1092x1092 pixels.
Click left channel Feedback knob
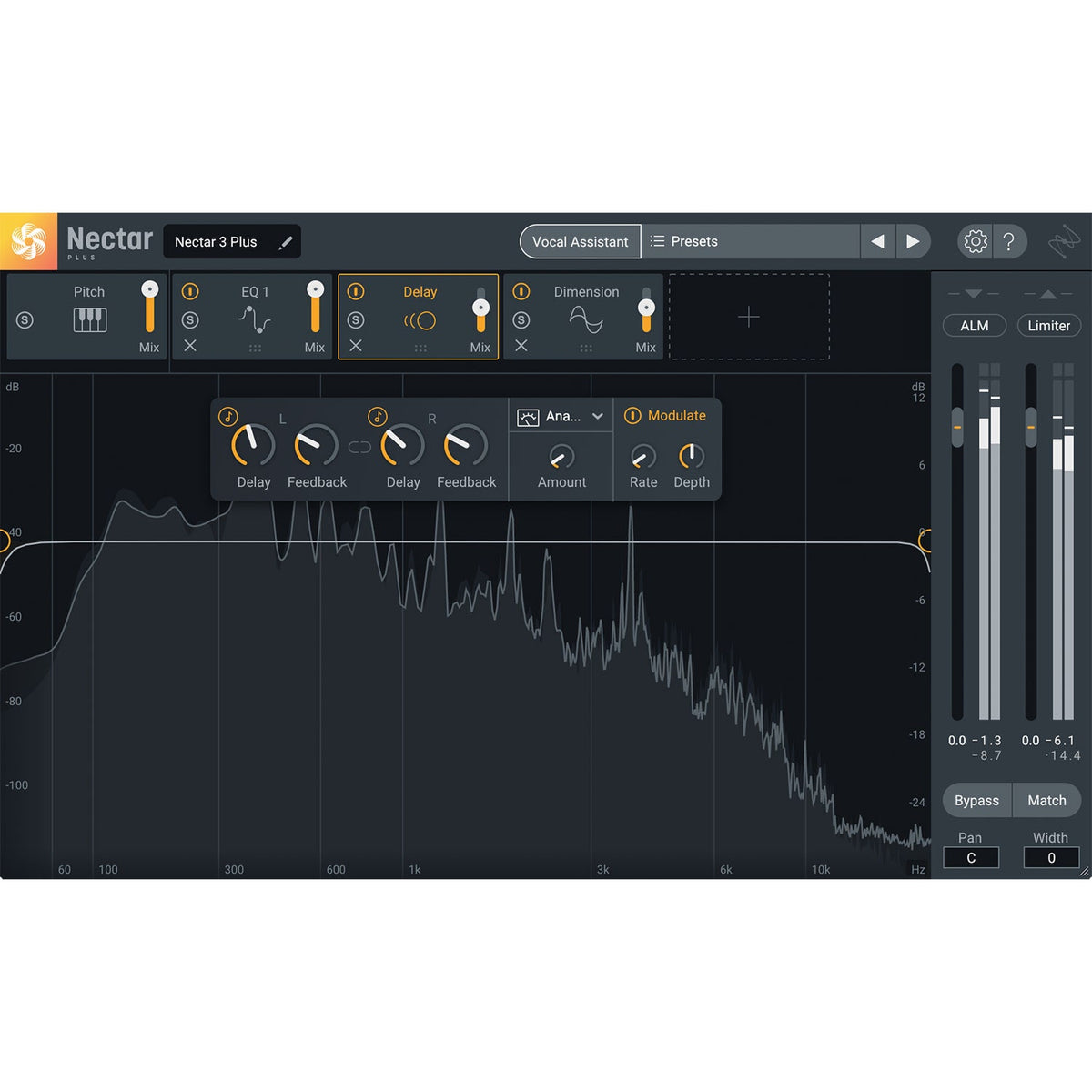click(x=317, y=446)
